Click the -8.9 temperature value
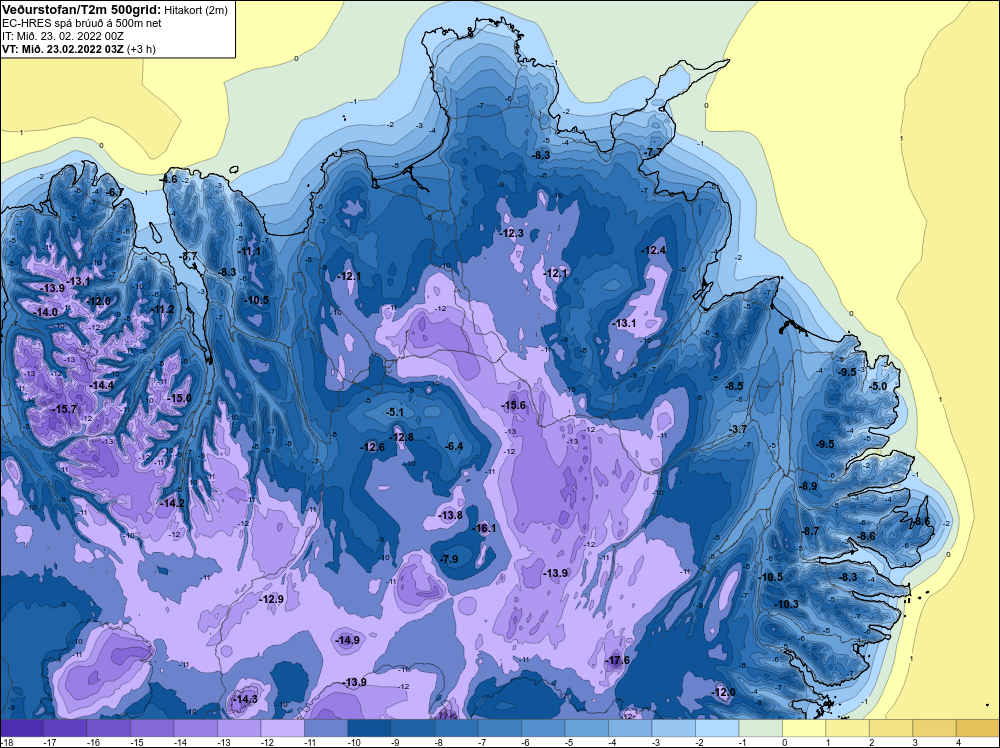 click(x=809, y=486)
